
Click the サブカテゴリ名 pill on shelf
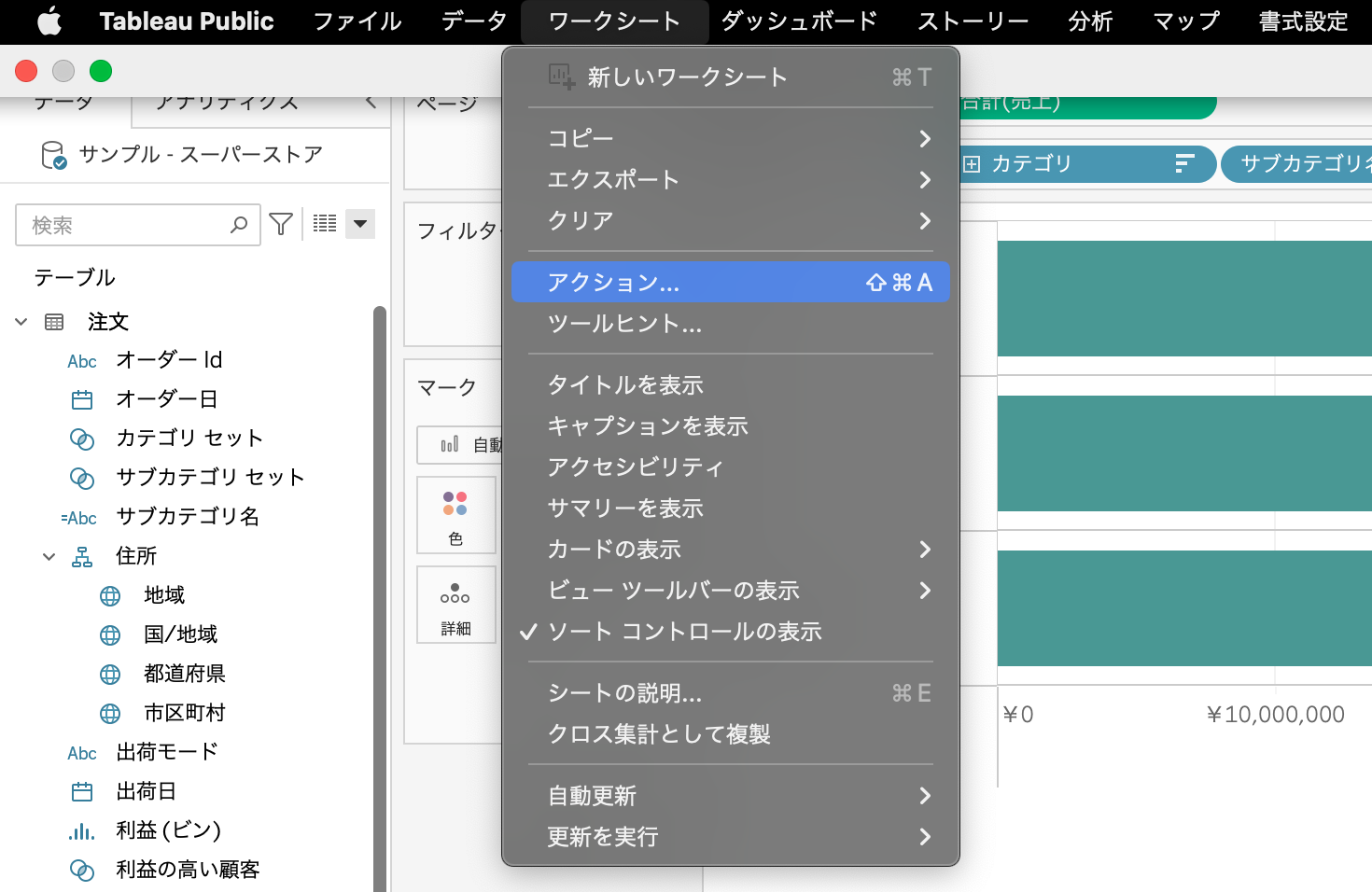1297,164
